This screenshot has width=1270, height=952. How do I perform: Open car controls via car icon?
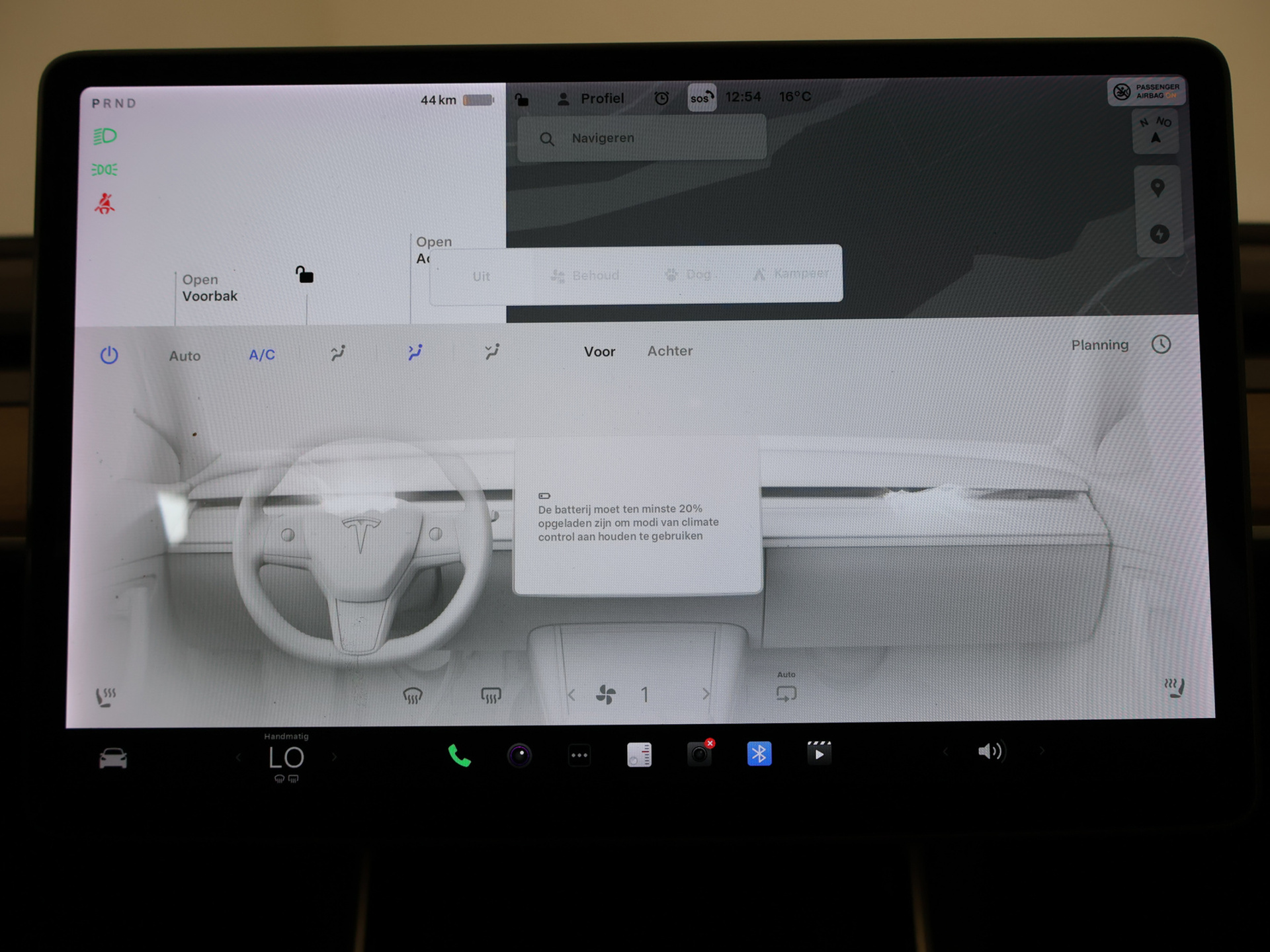113,758
